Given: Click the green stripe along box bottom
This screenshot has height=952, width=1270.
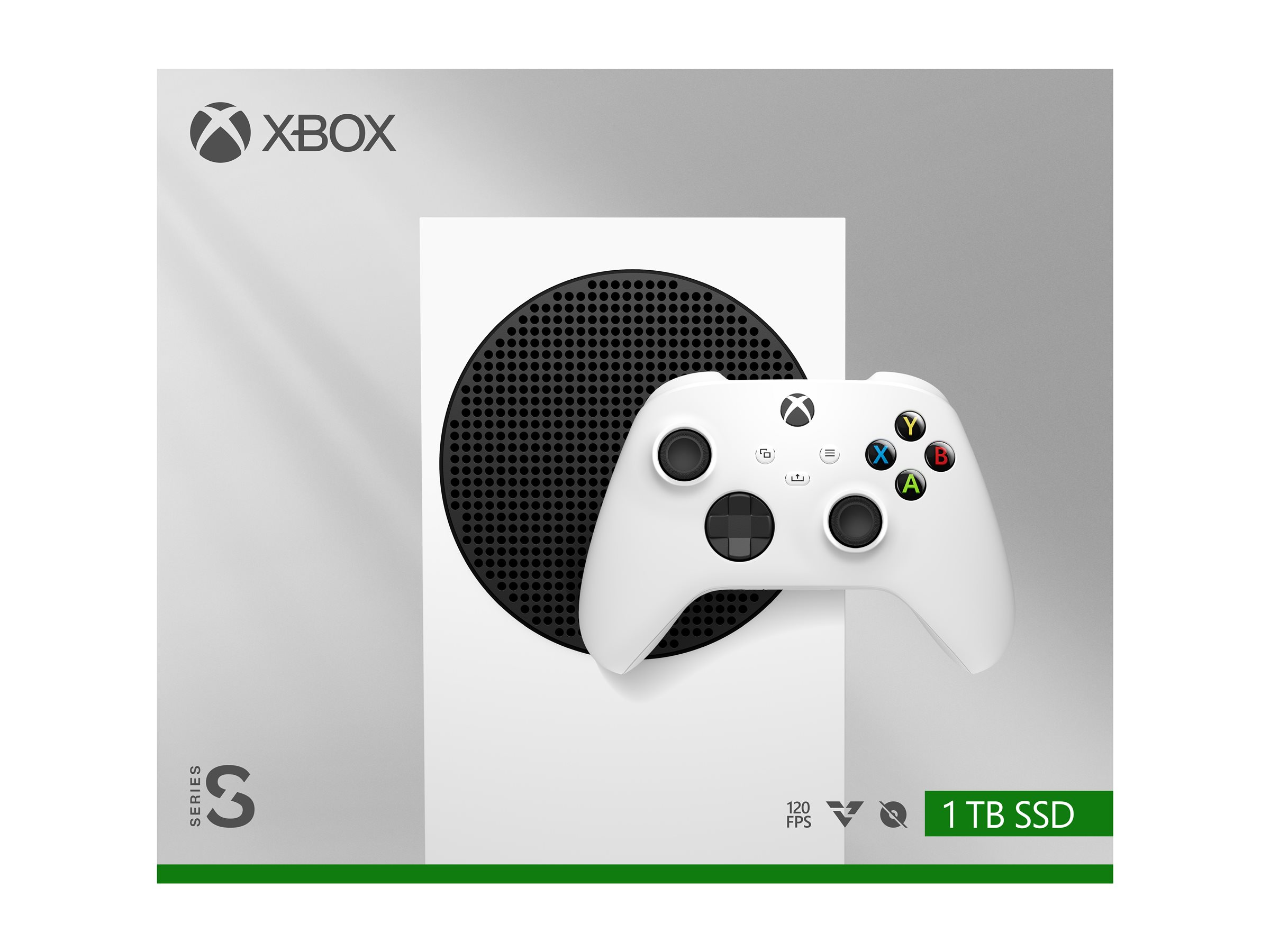Looking at the screenshot, I should 635,873.
